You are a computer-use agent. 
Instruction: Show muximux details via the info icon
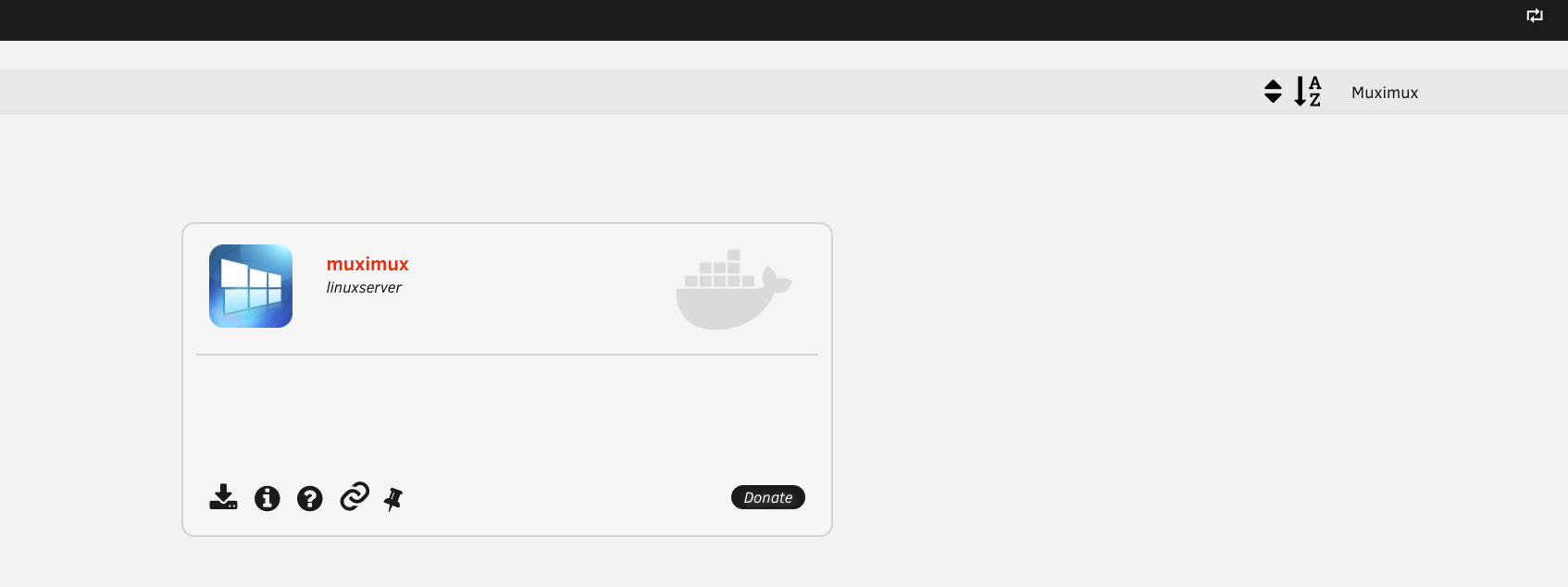pos(268,498)
